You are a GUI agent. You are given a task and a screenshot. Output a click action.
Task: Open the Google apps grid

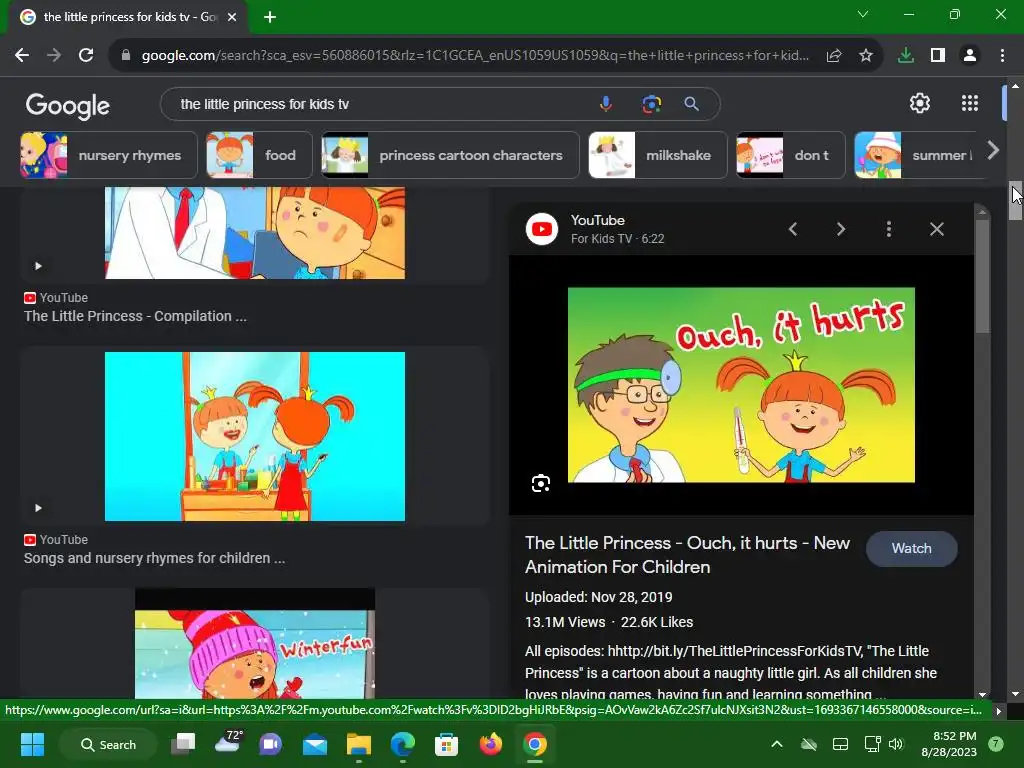click(970, 103)
